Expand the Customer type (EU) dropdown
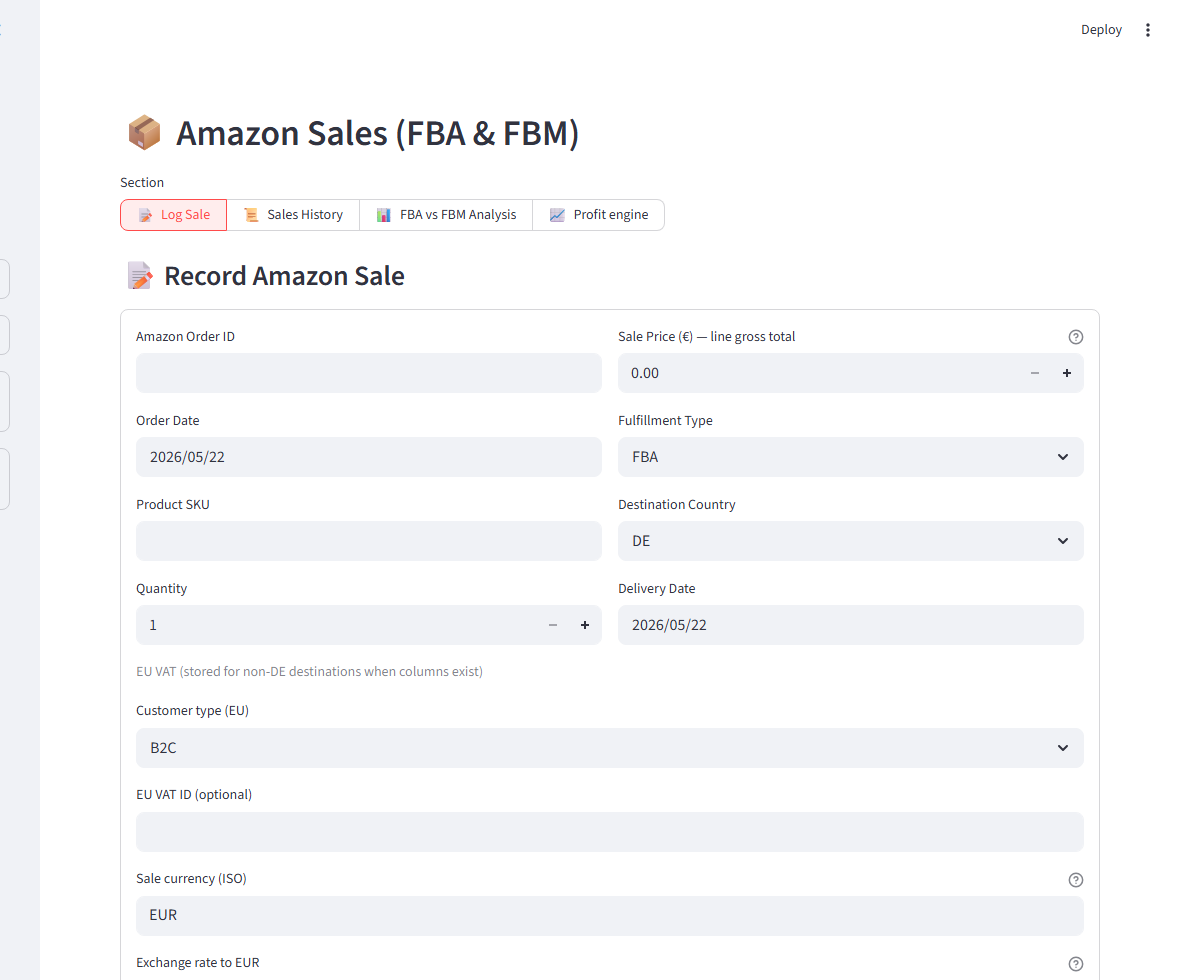Image resolution: width=1180 pixels, height=980 pixels. (610, 748)
